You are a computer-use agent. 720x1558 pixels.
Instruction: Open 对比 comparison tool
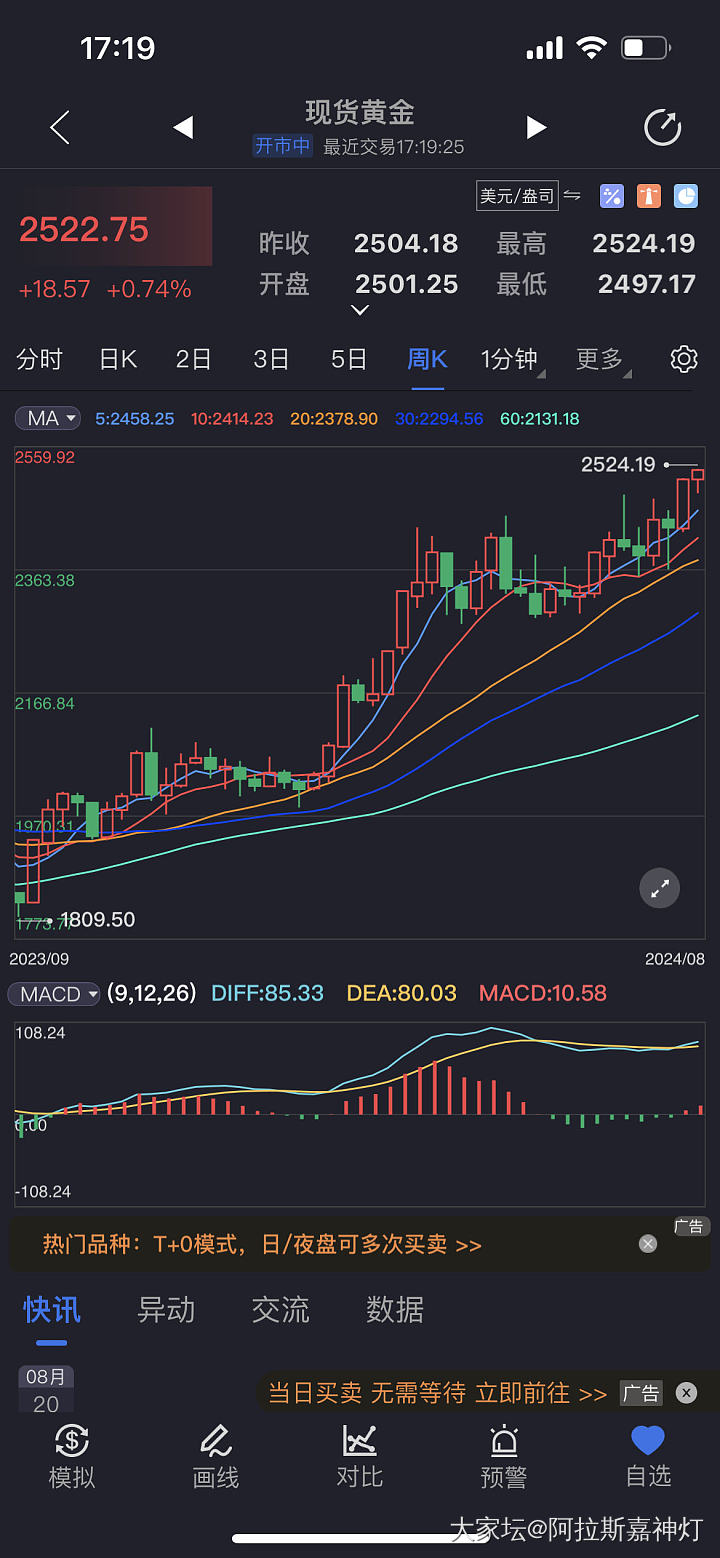(x=360, y=1456)
